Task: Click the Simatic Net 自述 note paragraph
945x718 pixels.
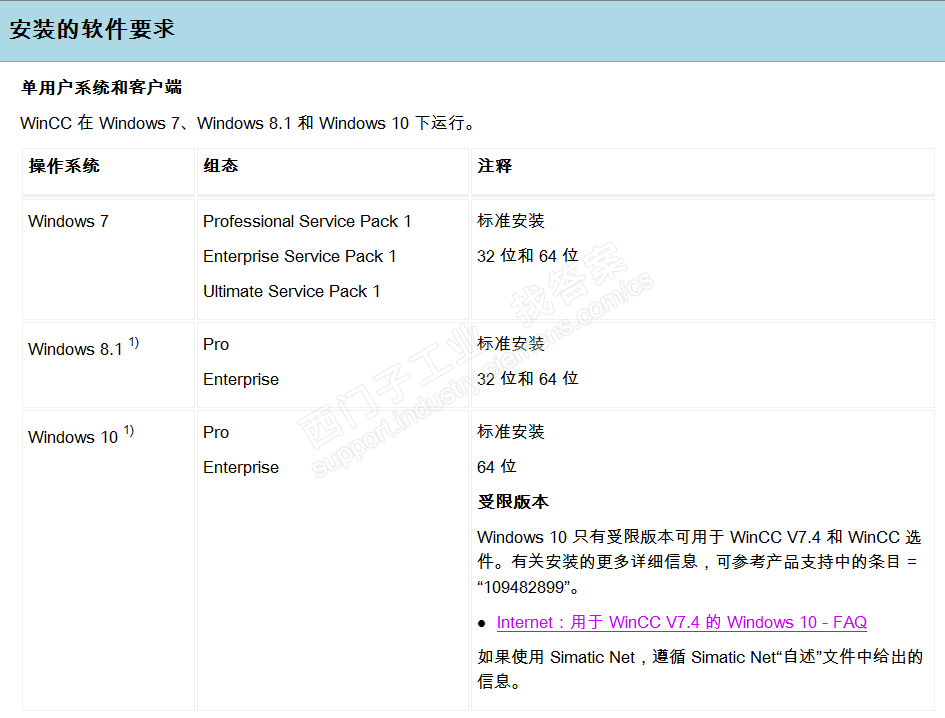Action: [x=700, y=669]
